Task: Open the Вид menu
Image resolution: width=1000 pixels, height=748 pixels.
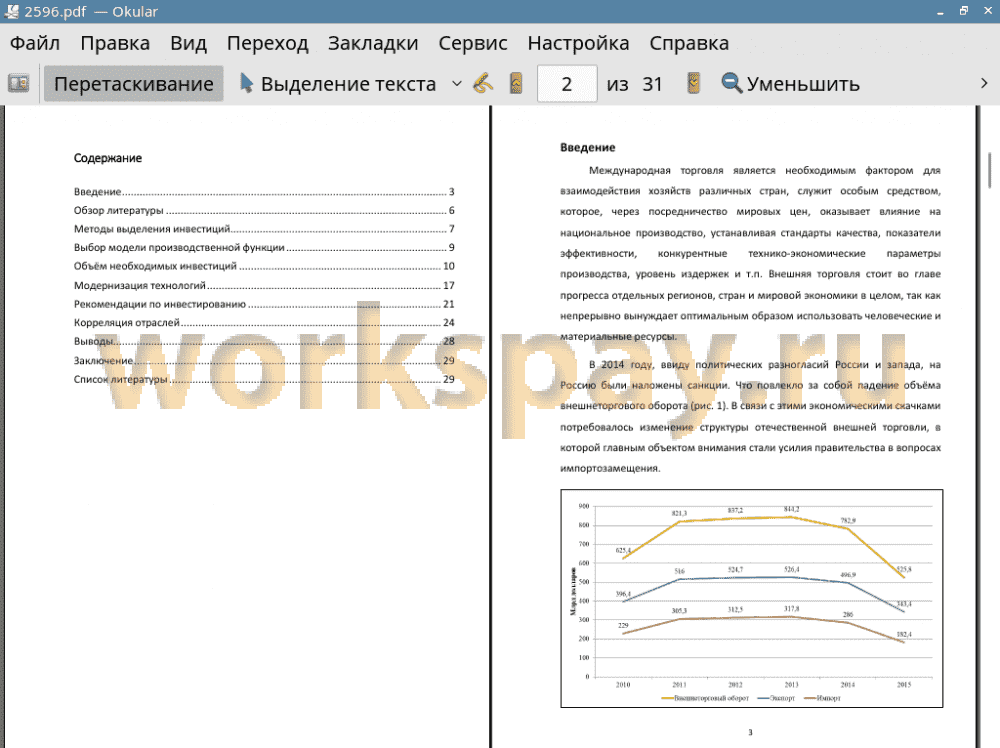Action: [x=188, y=43]
